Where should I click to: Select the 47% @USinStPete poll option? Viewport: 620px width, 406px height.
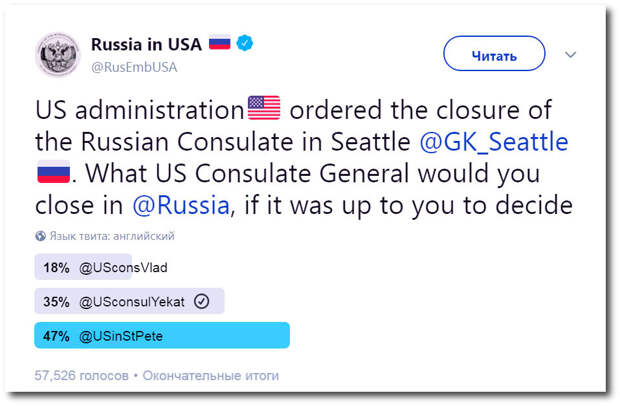[x=162, y=336]
